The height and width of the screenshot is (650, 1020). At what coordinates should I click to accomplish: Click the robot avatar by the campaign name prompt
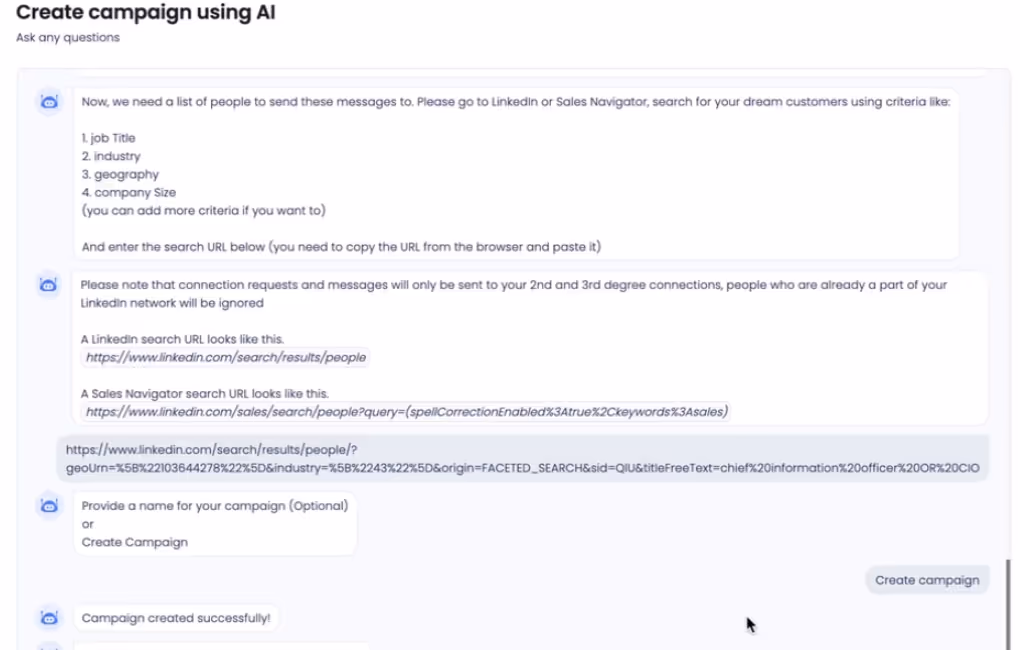click(x=48, y=506)
